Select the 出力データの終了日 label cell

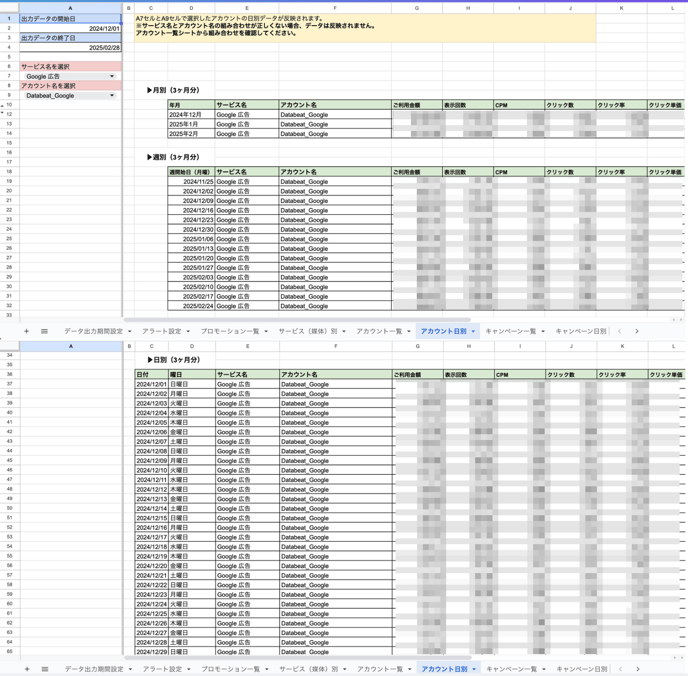coord(70,38)
